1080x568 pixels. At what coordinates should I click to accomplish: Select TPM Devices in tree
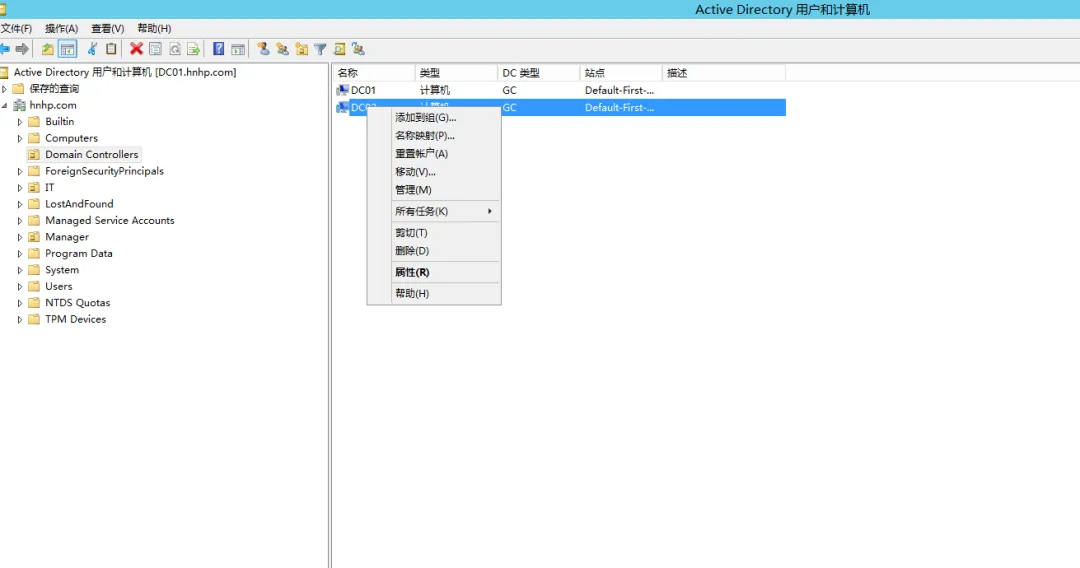(x=75, y=319)
